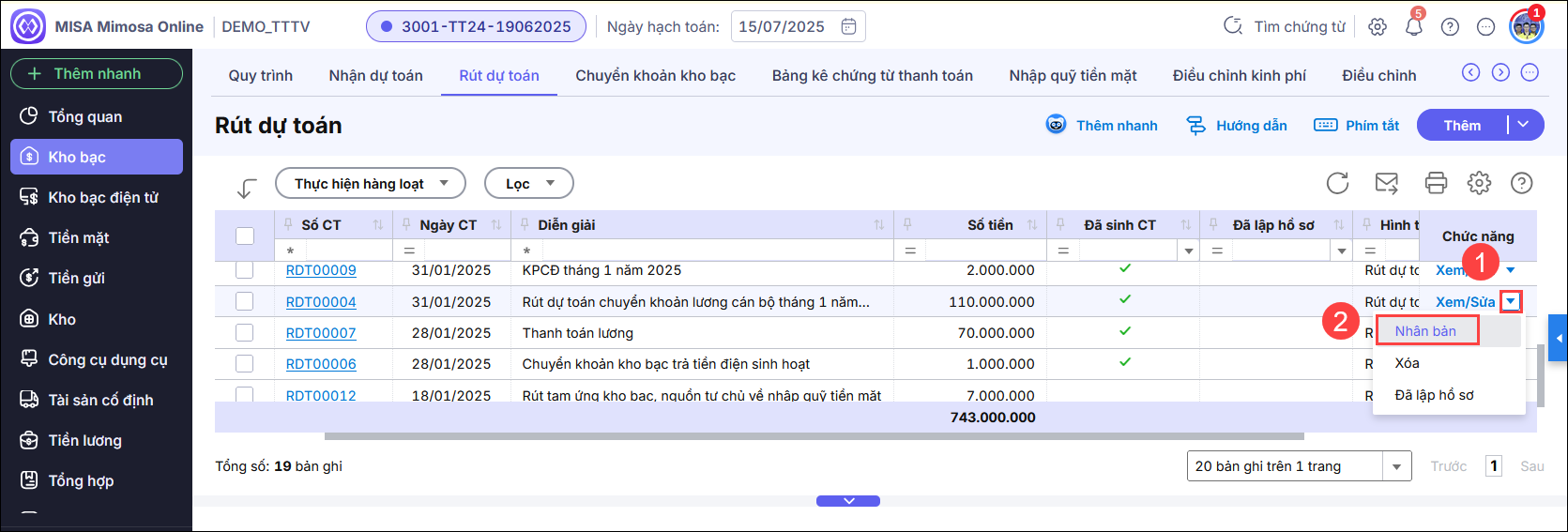1568x532 pixels.
Task: Tick the select-all checkbox in table header
Action: click(x=245, y=236)
